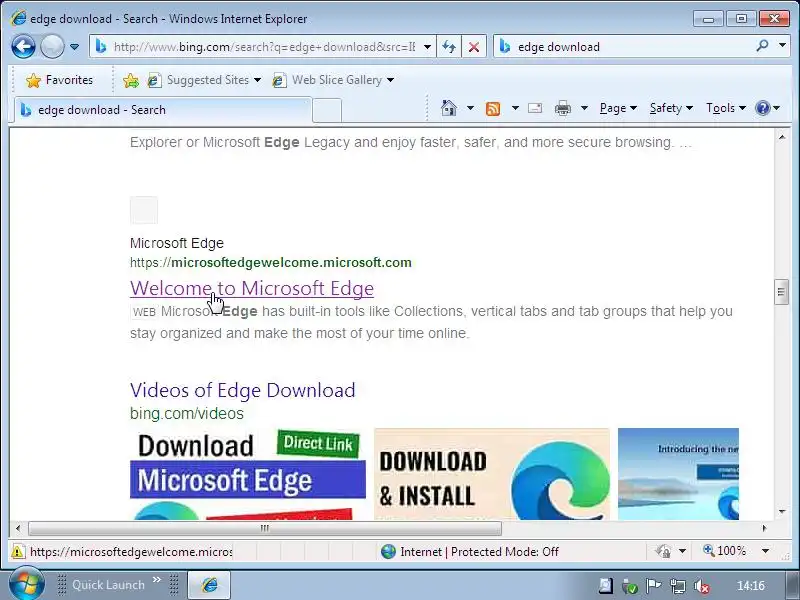Image resolution: width=800 pixels, height=600 pixels.
Task: Click the status bar warning icon
Action: [x=18, y=552]
